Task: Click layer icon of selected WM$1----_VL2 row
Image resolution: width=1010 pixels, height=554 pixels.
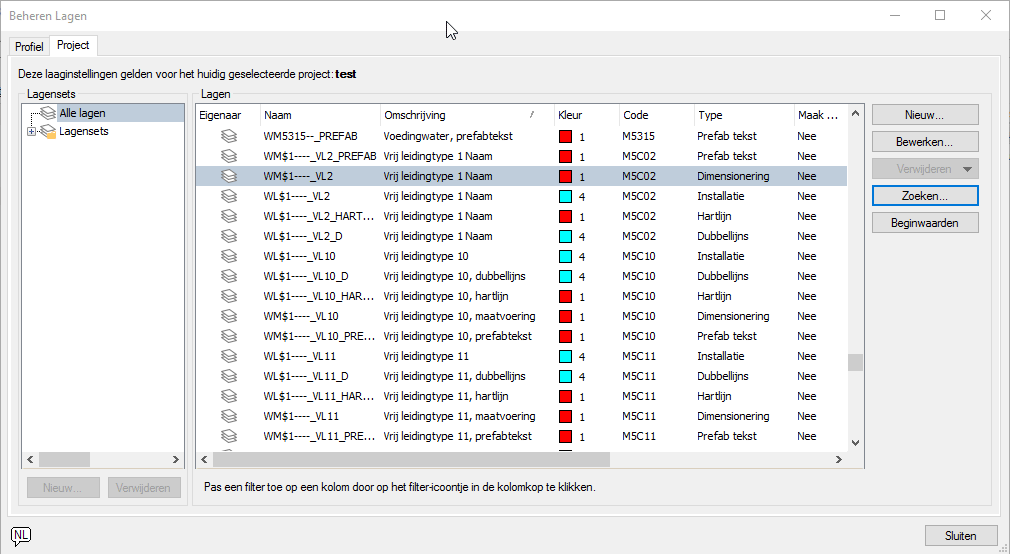Action: (229, 176)
